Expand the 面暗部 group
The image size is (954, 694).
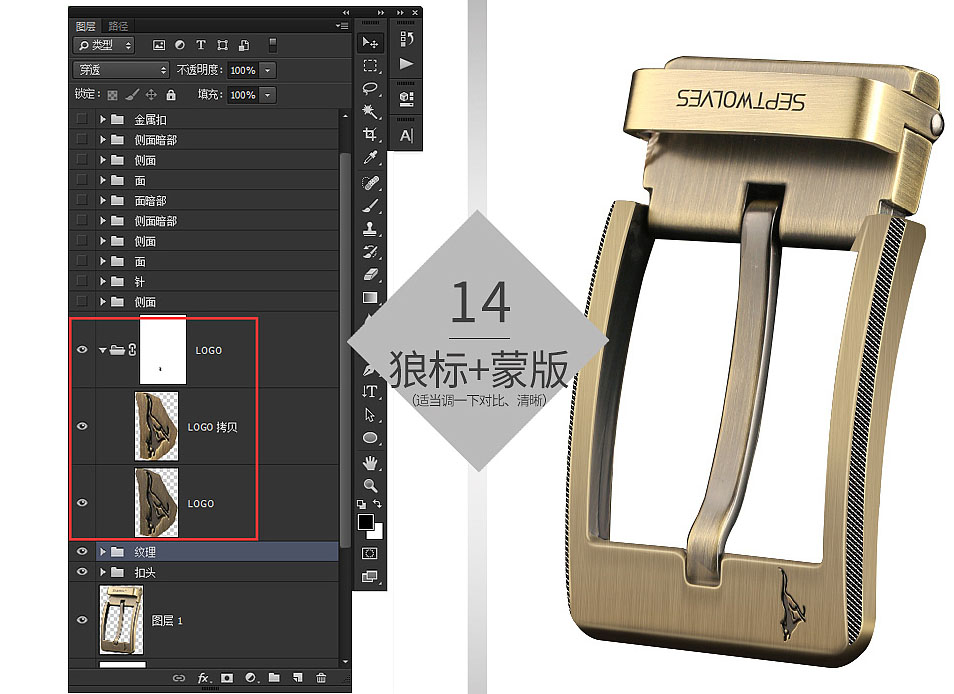click(103, 200)
